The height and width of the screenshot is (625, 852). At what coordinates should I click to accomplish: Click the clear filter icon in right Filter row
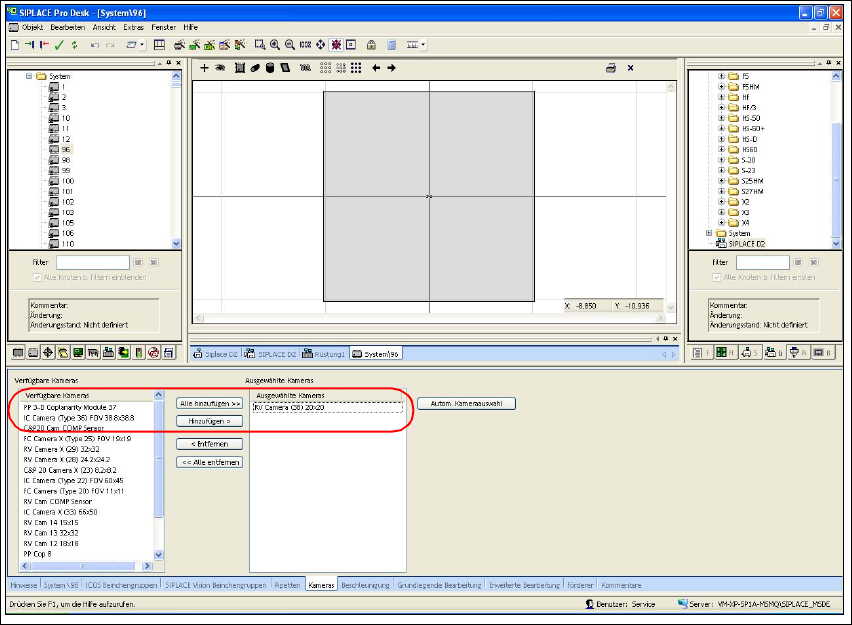[813, 262]
